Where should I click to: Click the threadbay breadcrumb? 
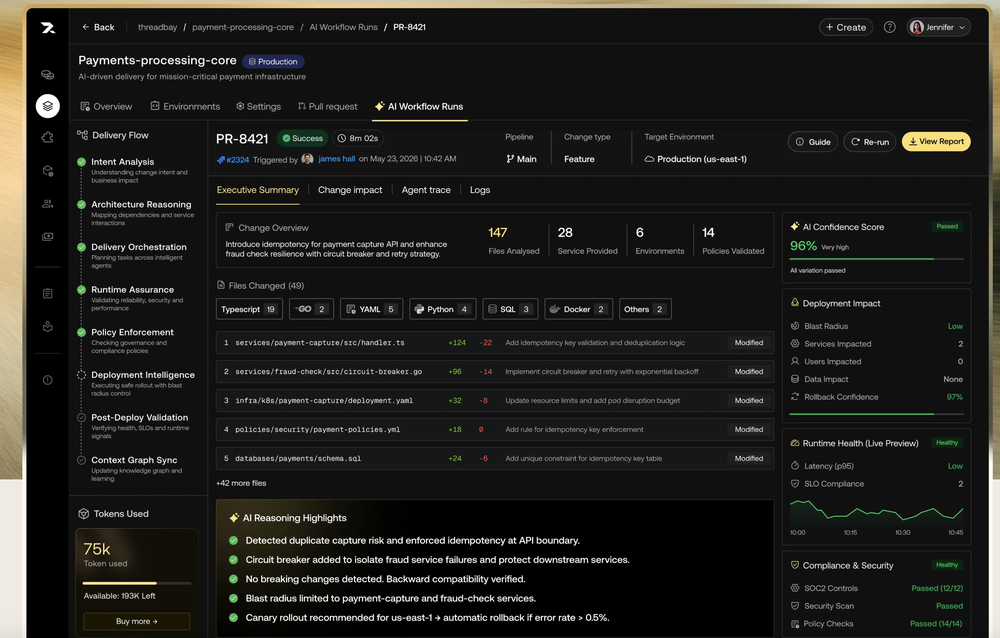pos(158,27)
